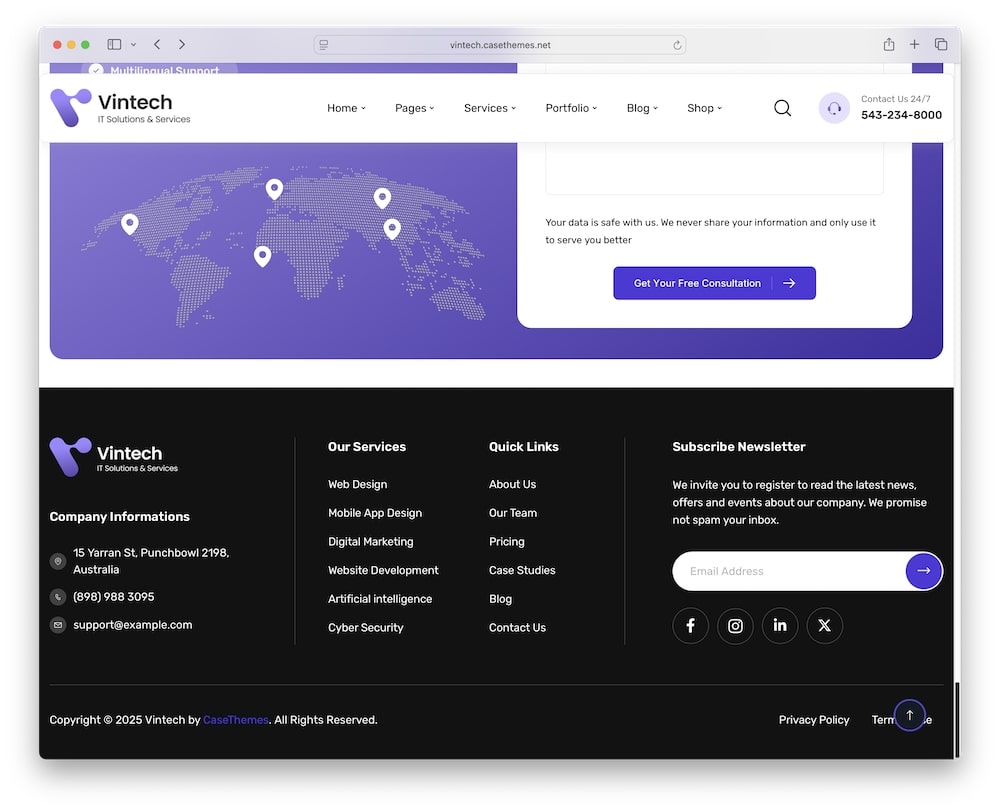Click the map pin over Africa
Image resolution: width=1000 pixels, height=811 pixels.
pos(262,256)
